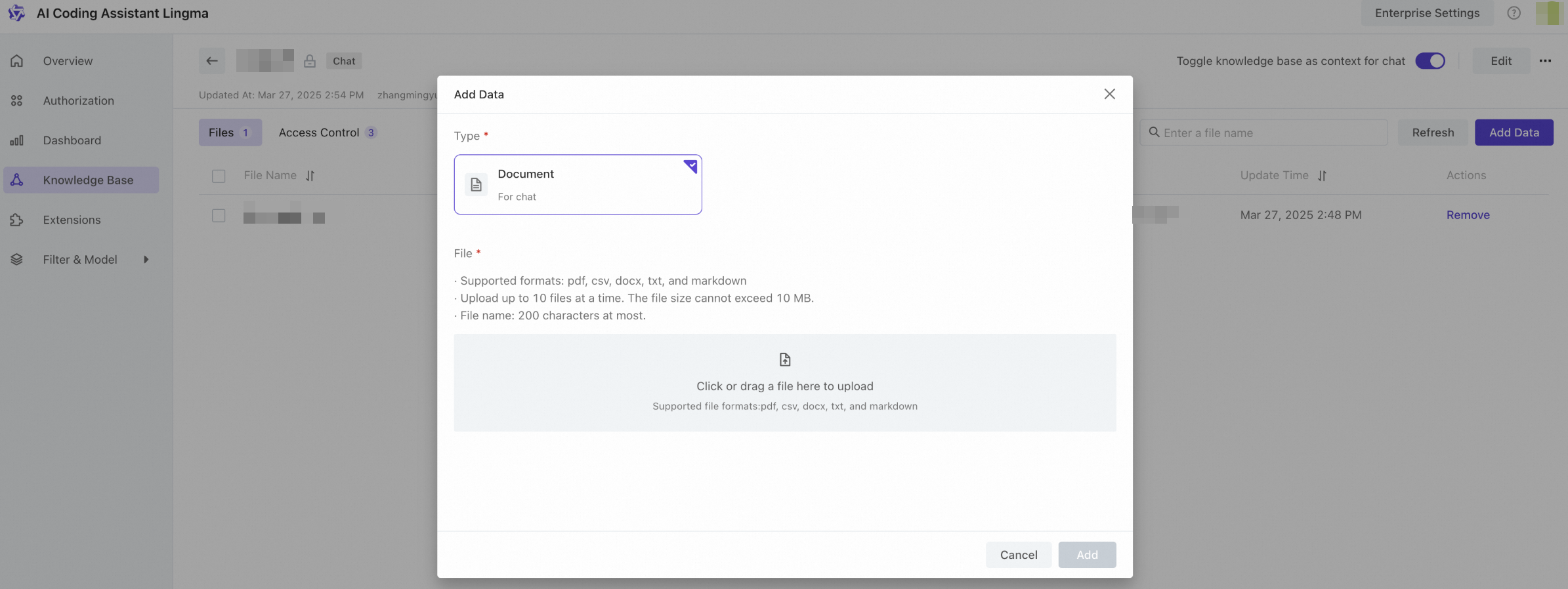Screen dimensions: 1568x589
Task: Click the Lingma logo icon
Action: pyautogui.click(x=16, y=13)
